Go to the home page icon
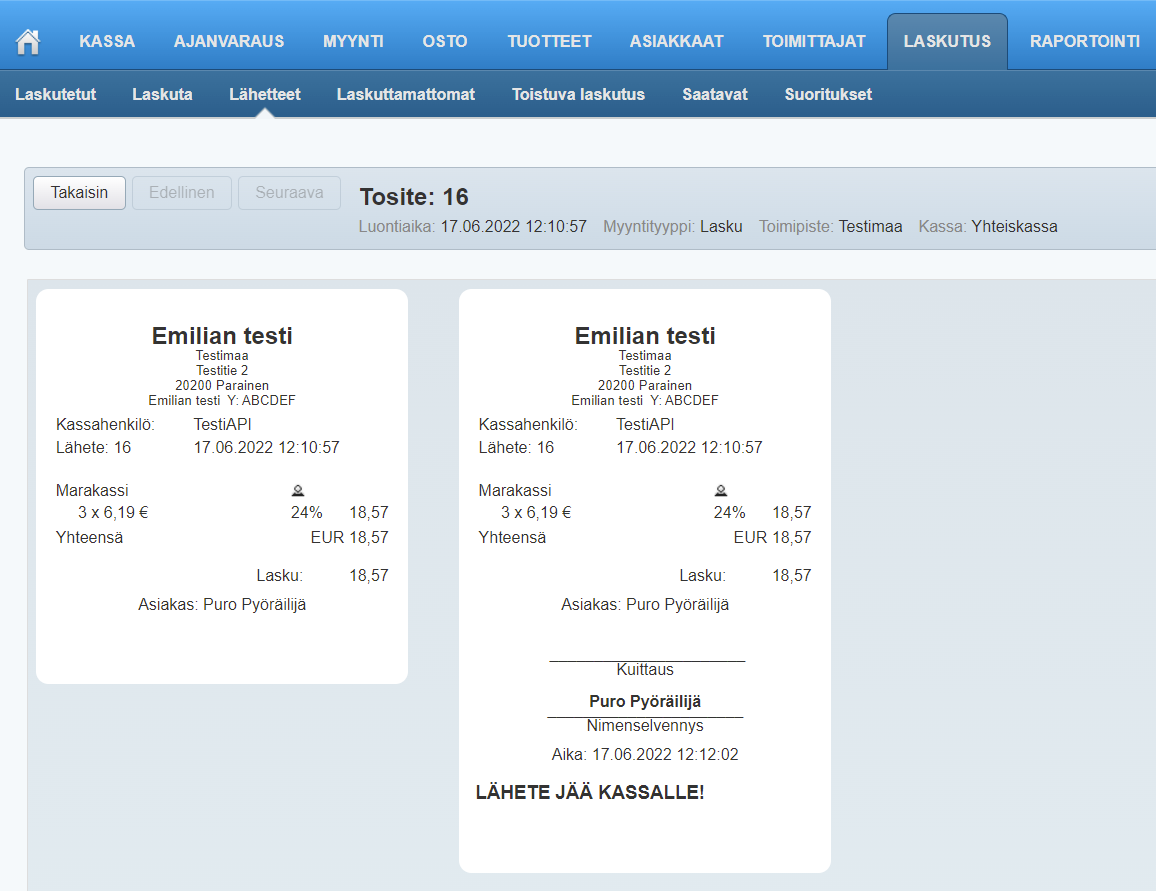The image size is (1156, 891). pos(28,42)
